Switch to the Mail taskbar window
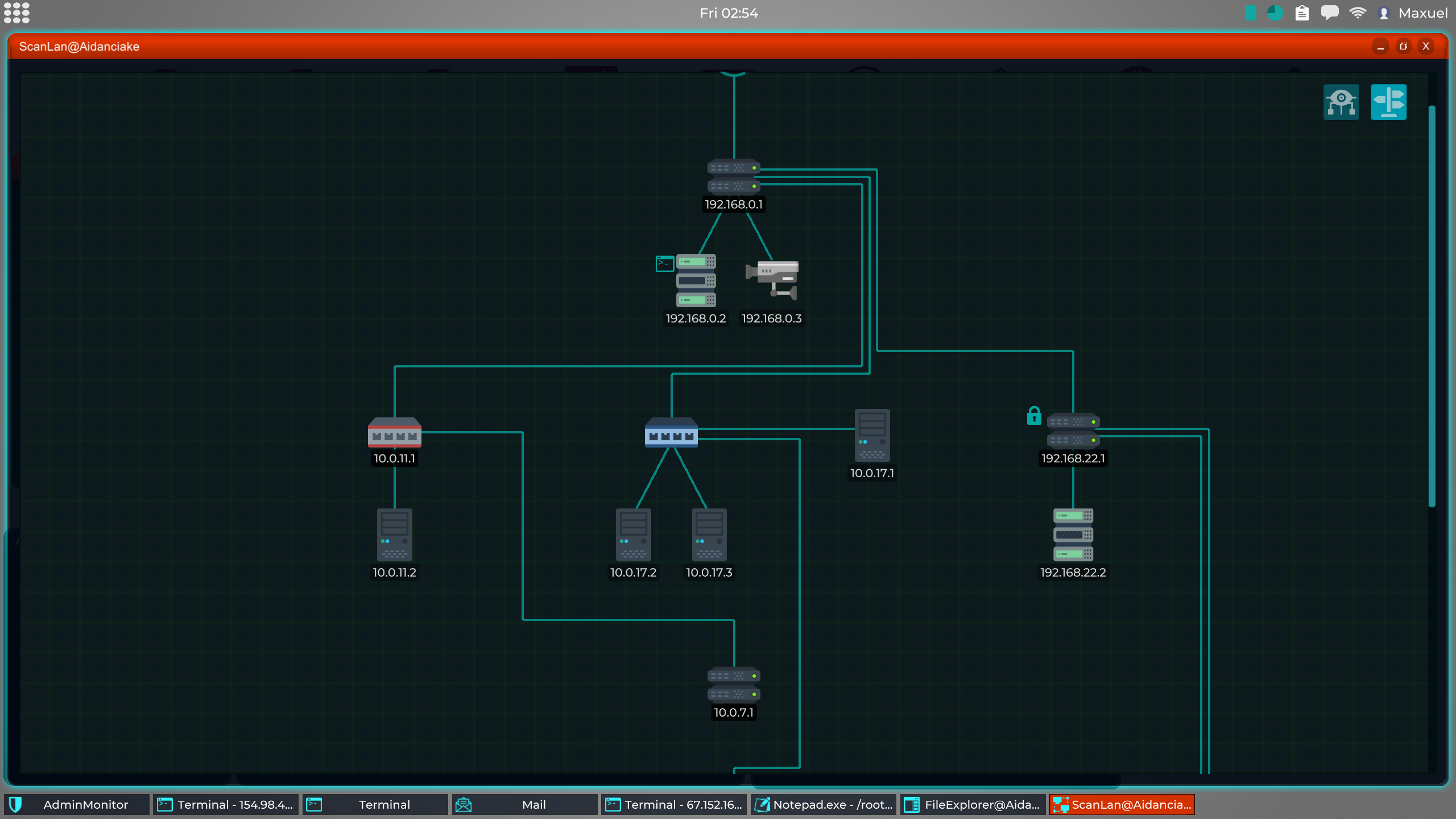This screenshot has height=819, width=1456. (x=524, y=805)
